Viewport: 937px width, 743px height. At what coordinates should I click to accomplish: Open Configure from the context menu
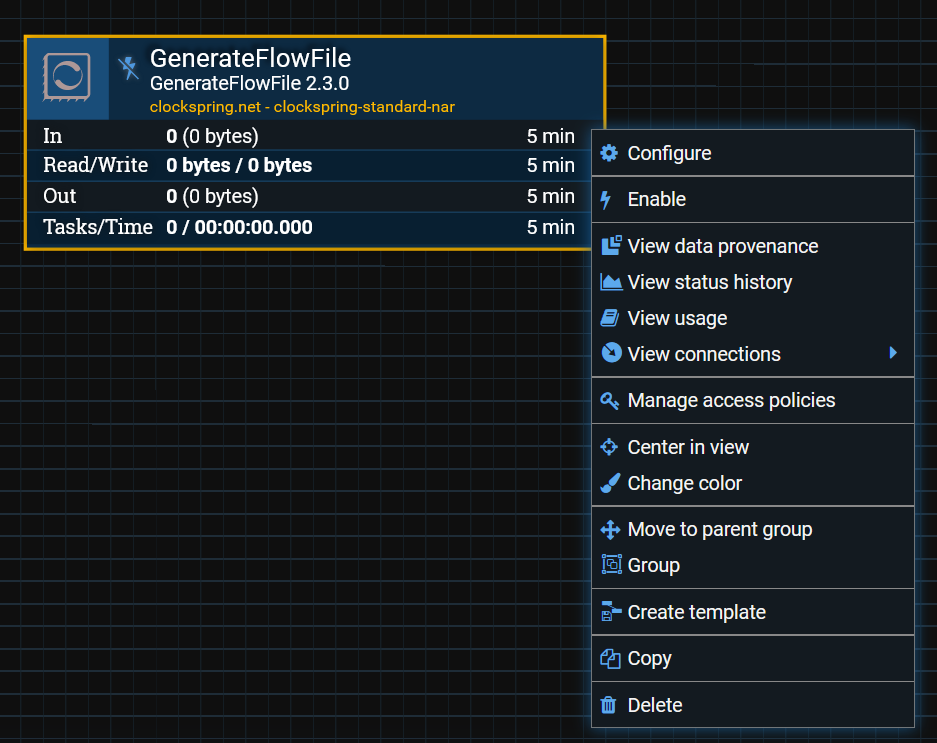[753, 153]
